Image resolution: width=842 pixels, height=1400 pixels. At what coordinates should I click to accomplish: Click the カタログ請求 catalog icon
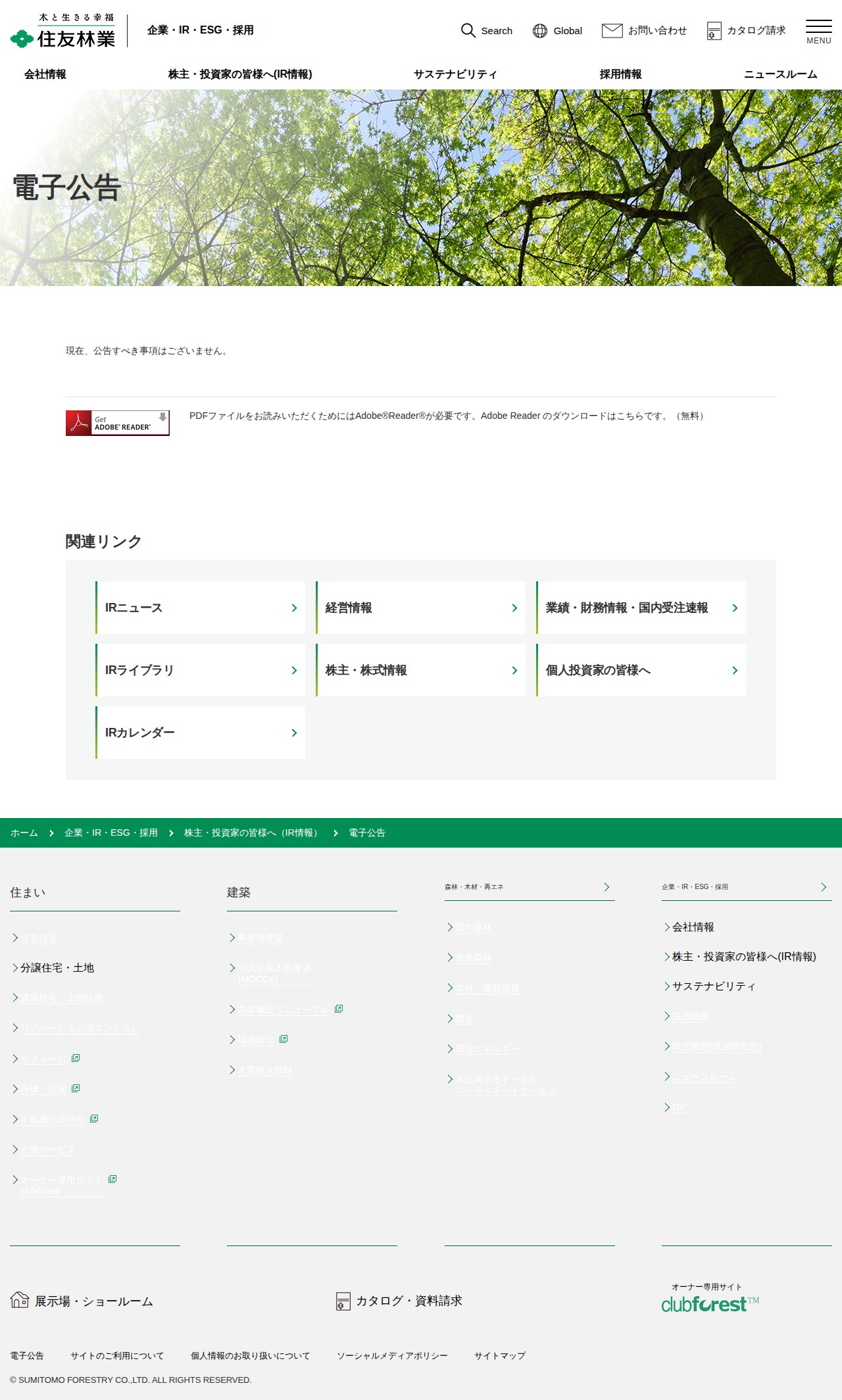coord(714,31)
